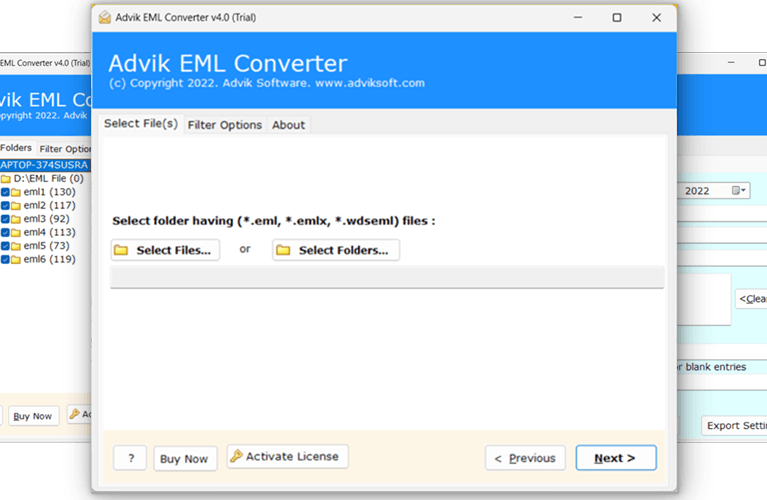Click the eml6 folder icon in tree
Viewport: 767px width, 500px height.
(x=16, y=259)
